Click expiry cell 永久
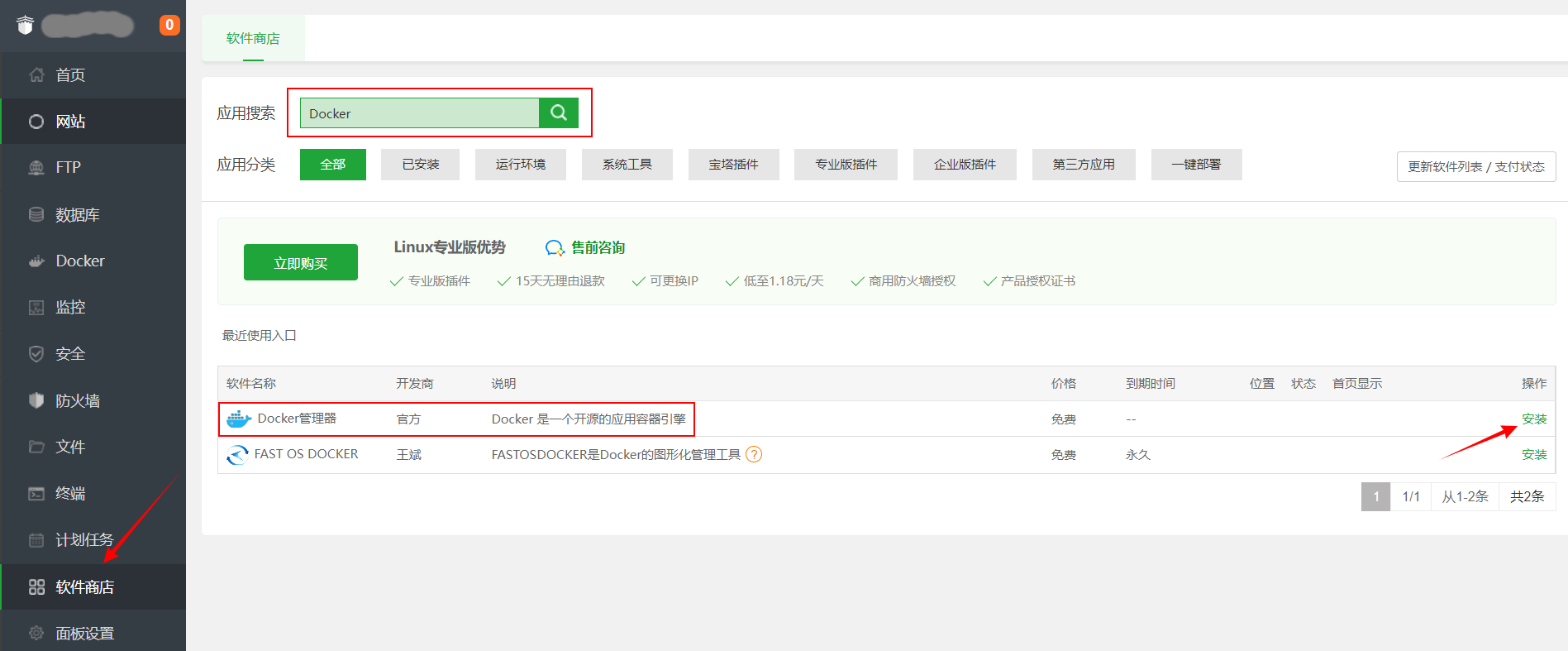The height and width of the screenshot is (651, 1568). 1137,455
